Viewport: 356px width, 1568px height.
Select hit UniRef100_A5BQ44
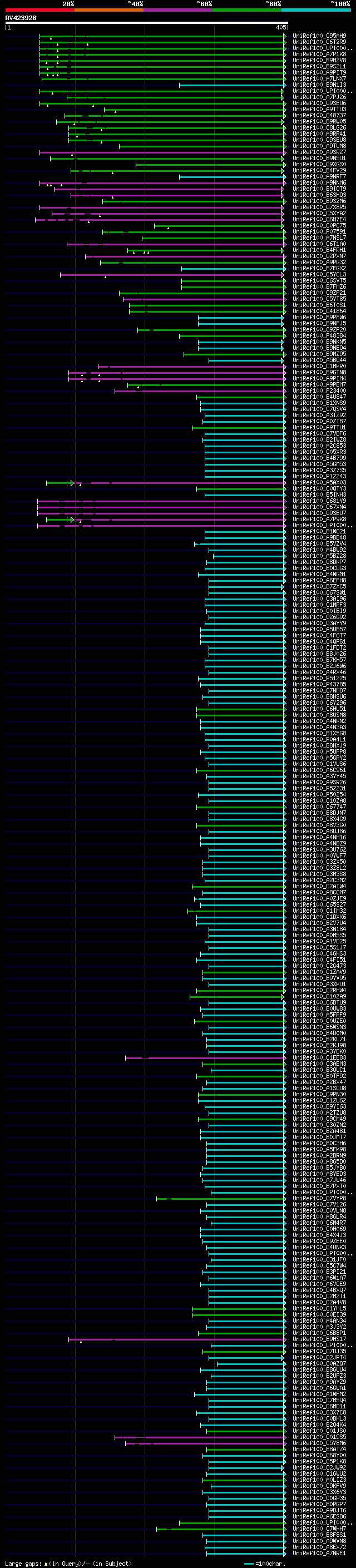pyautogui.click(x=319, y=360)
